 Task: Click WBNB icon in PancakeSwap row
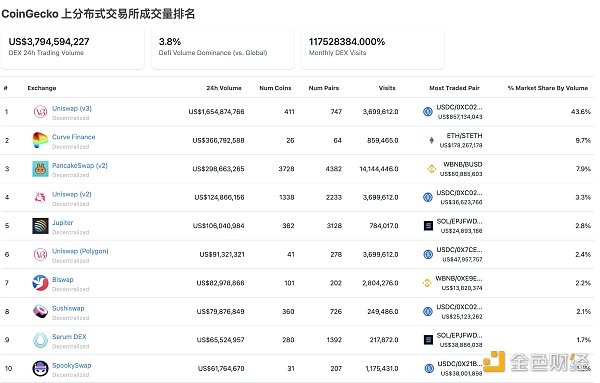432,169
